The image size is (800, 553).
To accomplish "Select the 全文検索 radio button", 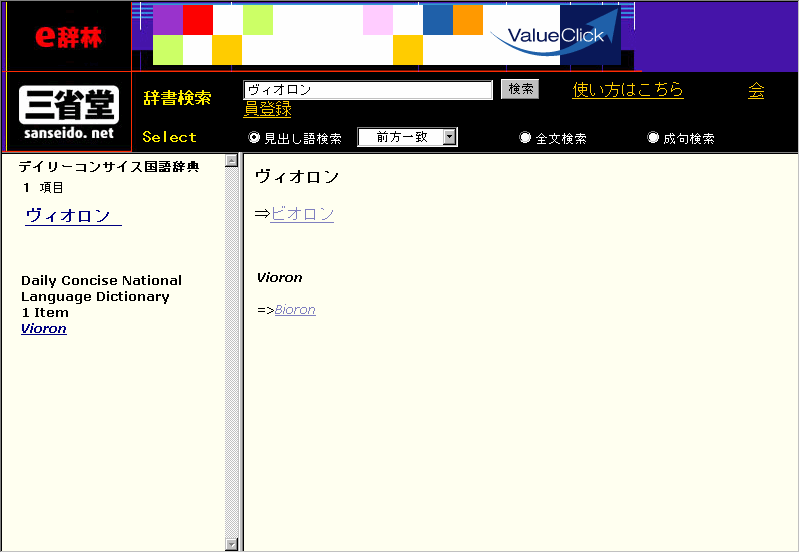I will [525, 138].
